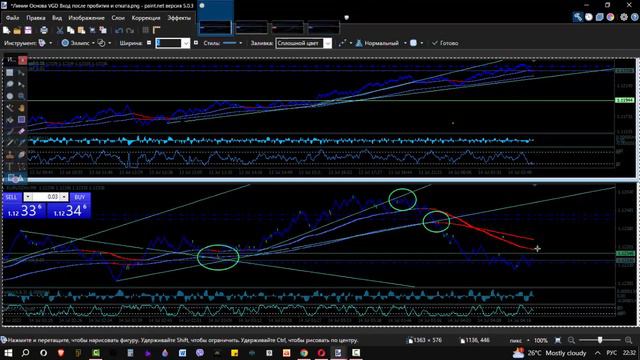Open the Заливка Сплошной цвет combo box
Viewport: 640px width, 360px height.
pos(303,43)
